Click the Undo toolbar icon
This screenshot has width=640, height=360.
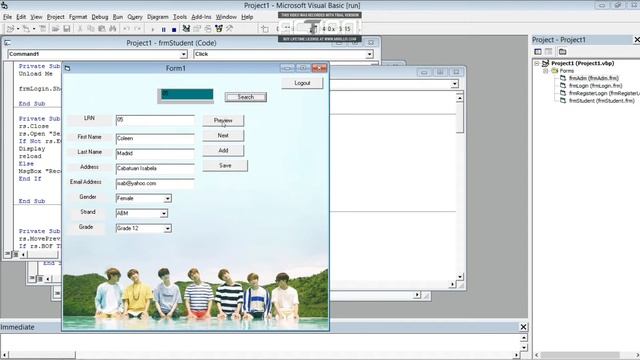pyautogui.click(x=127, y=29)
